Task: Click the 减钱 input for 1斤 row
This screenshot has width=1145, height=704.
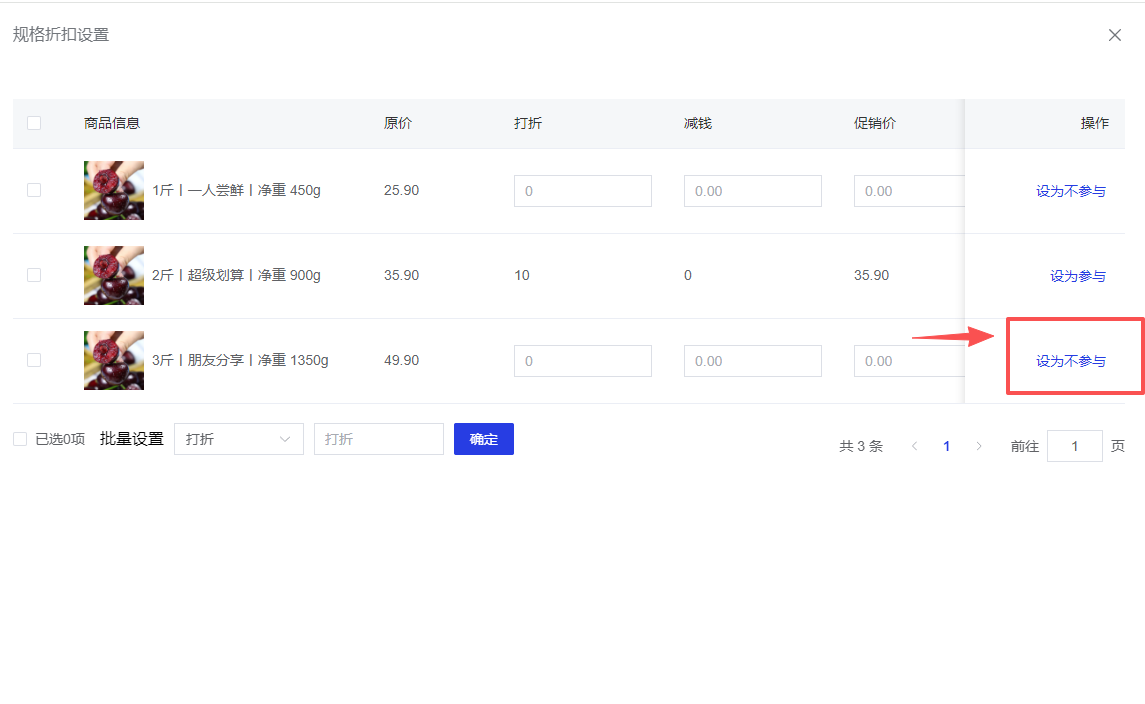Action: tap(752, 191)
